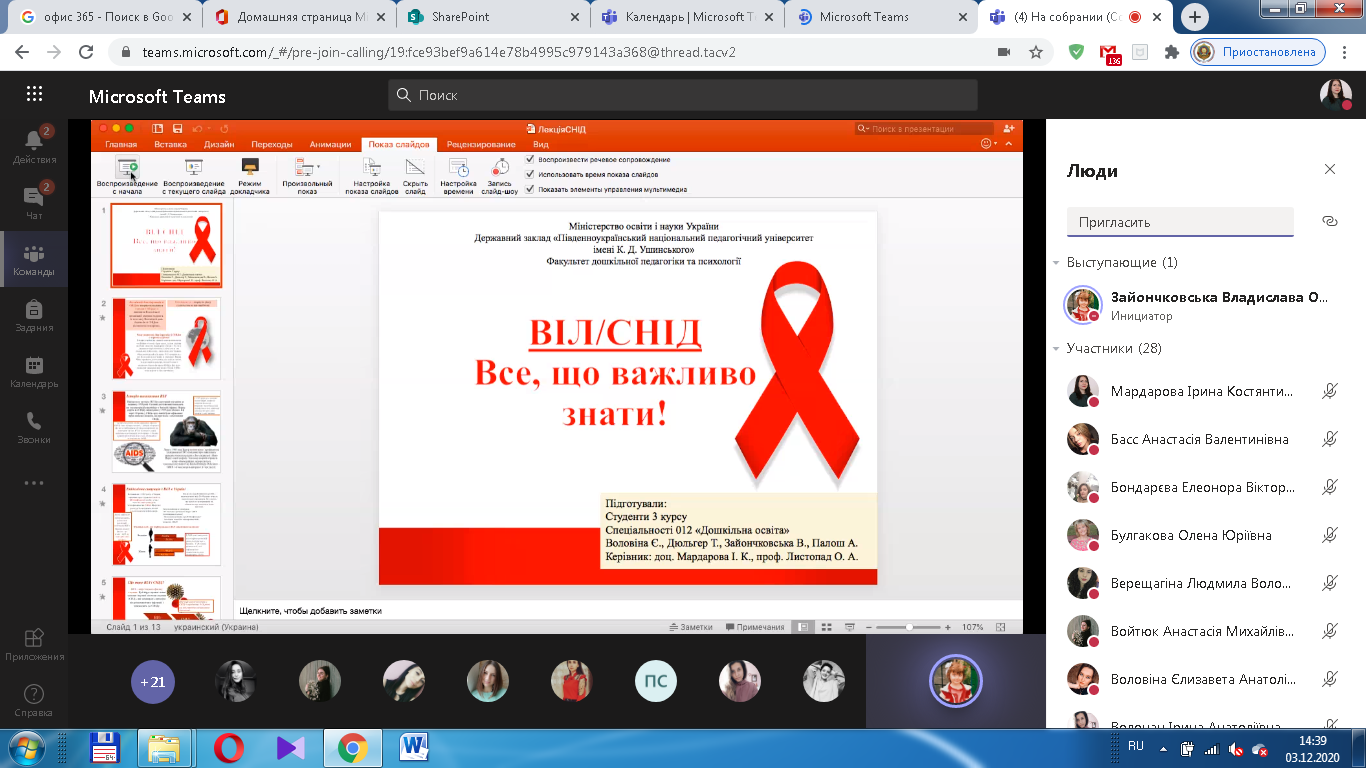The height and width of the screenshot is (768, 1366).
Task: Switch to Анимации tab in PowerPoint
Action: [x=331, y=144]
